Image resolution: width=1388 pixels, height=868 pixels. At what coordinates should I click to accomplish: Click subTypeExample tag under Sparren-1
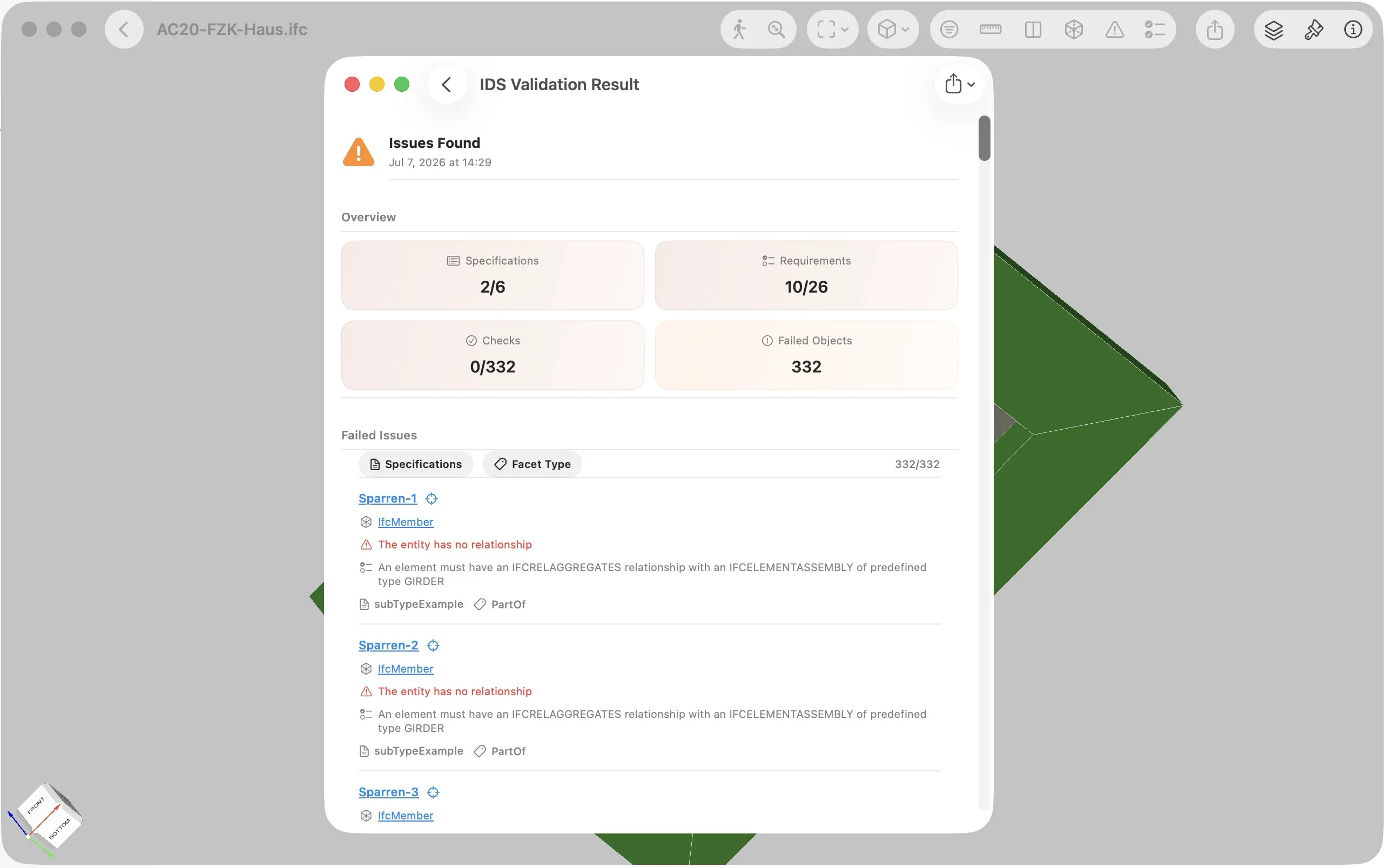click(419, 606)
